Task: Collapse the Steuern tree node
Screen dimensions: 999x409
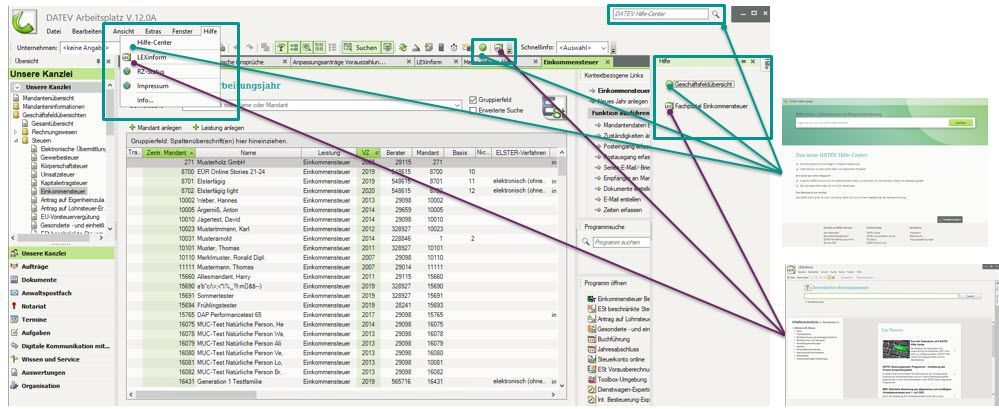Action: click(x=17, y=140)
